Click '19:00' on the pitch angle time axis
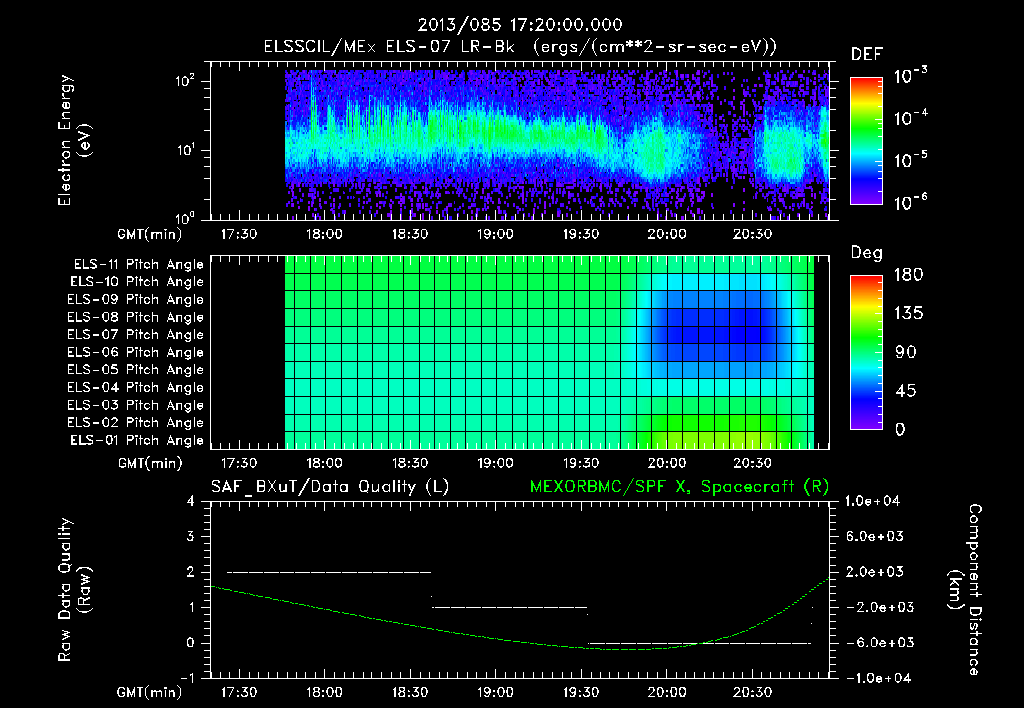 (x=495, y=463)
